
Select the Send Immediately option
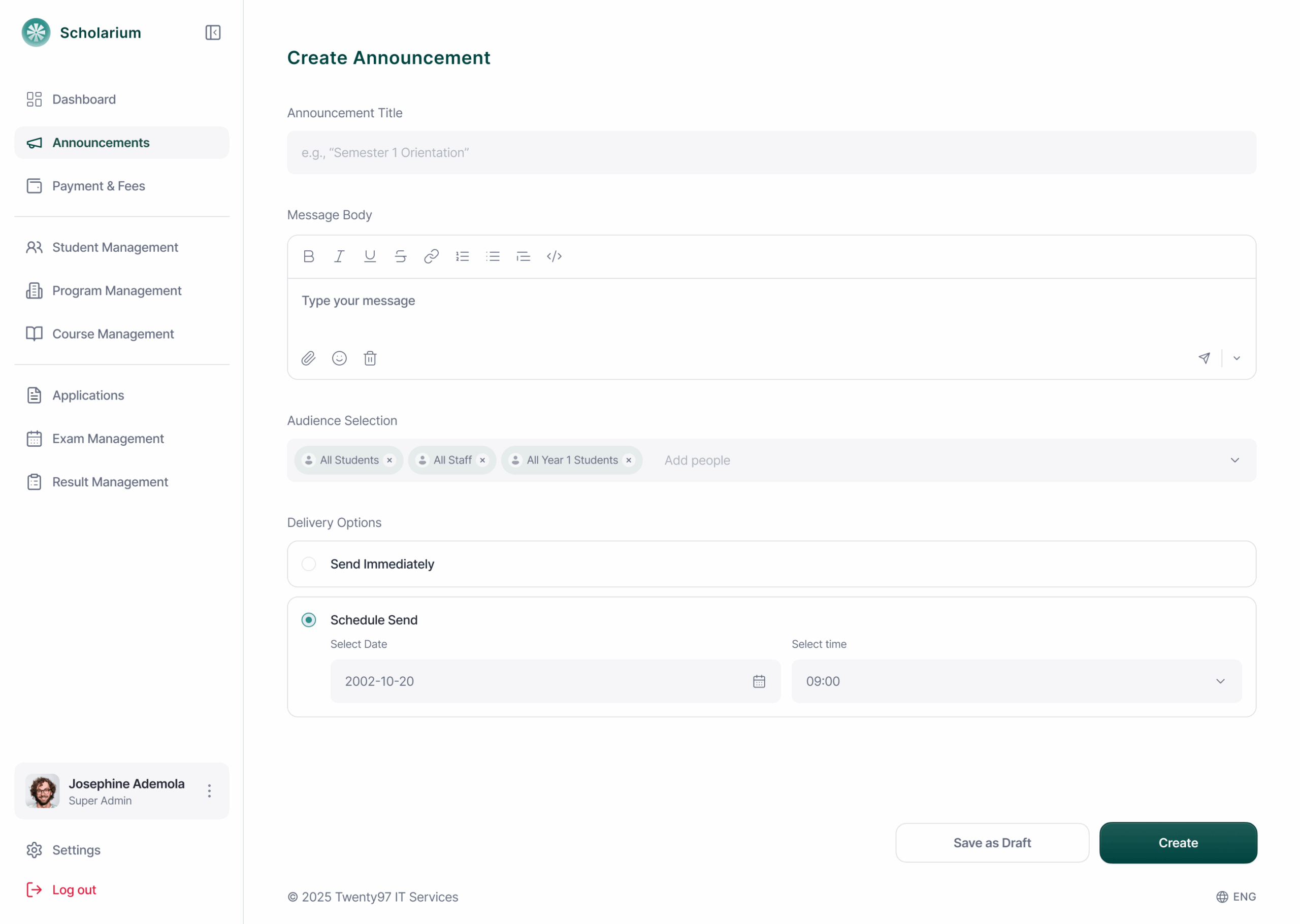(x=309, y=564)
